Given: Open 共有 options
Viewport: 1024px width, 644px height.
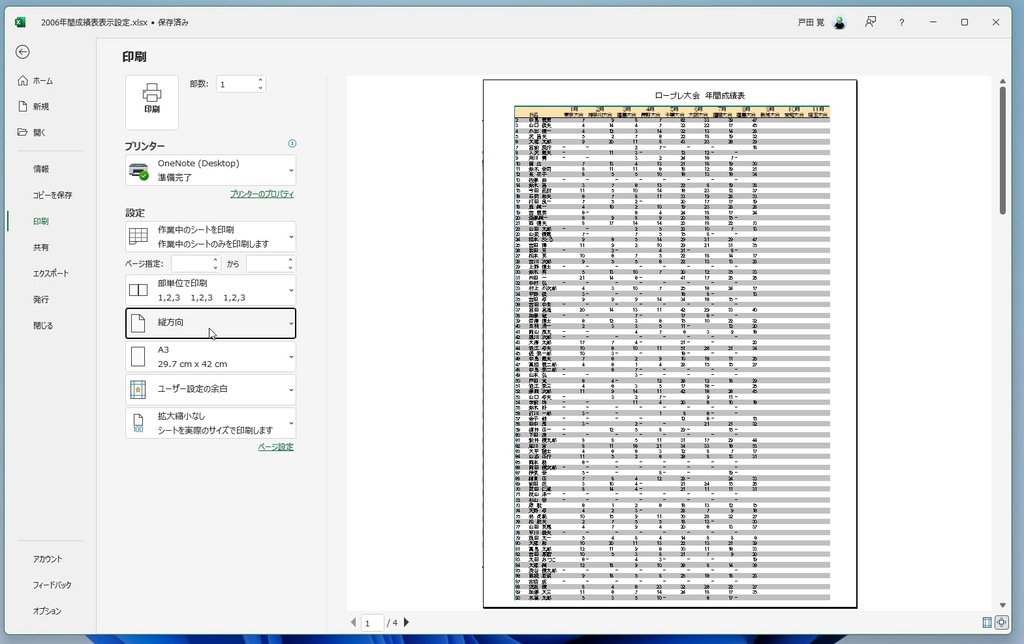Looking at the screenshot, I should pos(41,248).
